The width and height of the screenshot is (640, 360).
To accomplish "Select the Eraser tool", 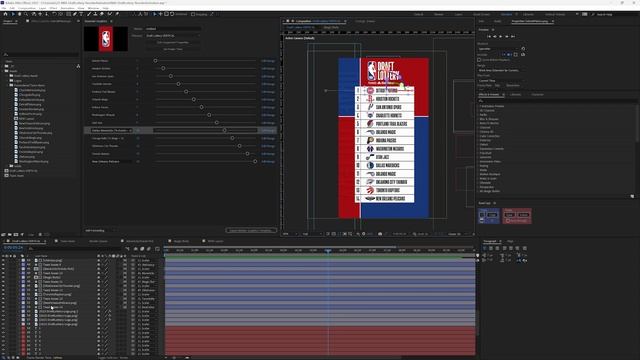I will [102, 14].
